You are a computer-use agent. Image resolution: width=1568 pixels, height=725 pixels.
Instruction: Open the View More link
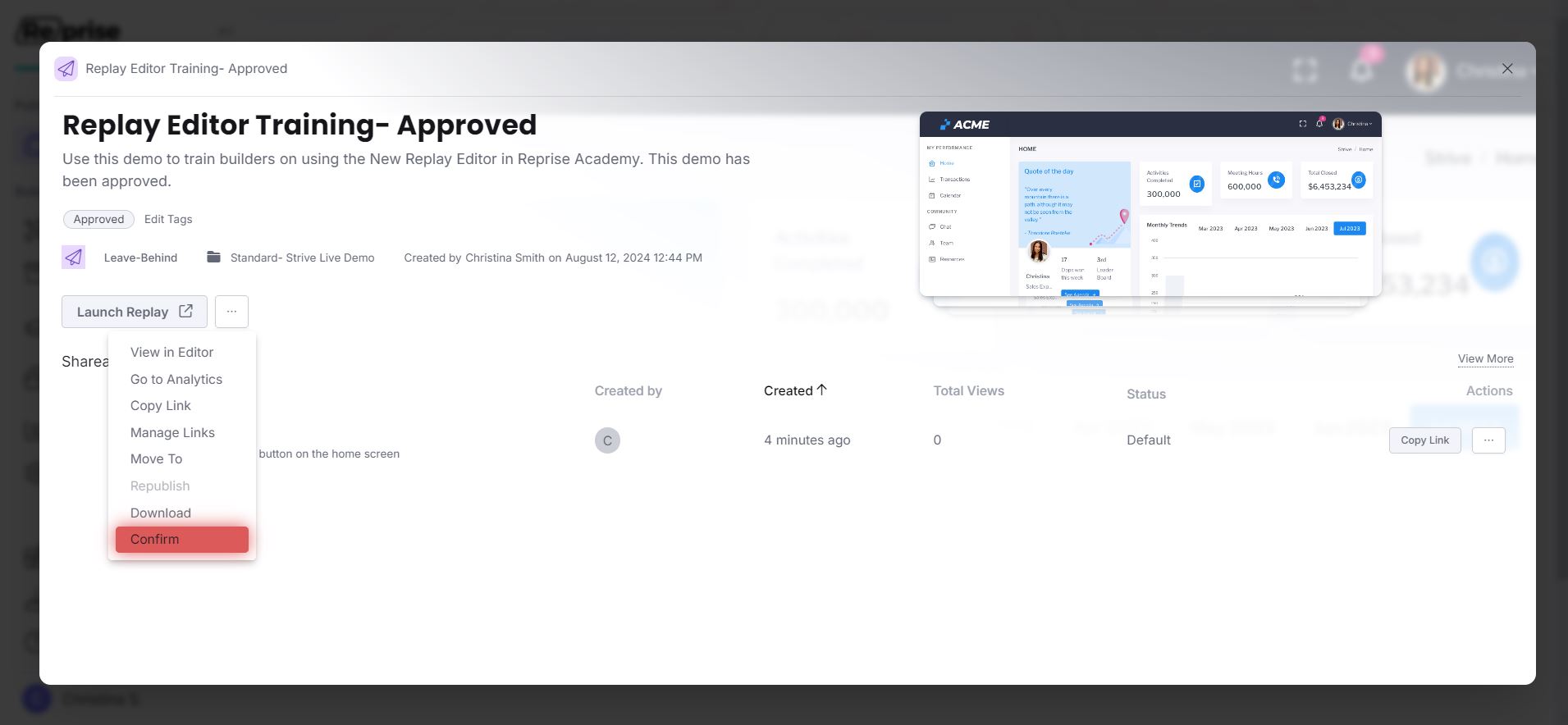point(1485,358)
